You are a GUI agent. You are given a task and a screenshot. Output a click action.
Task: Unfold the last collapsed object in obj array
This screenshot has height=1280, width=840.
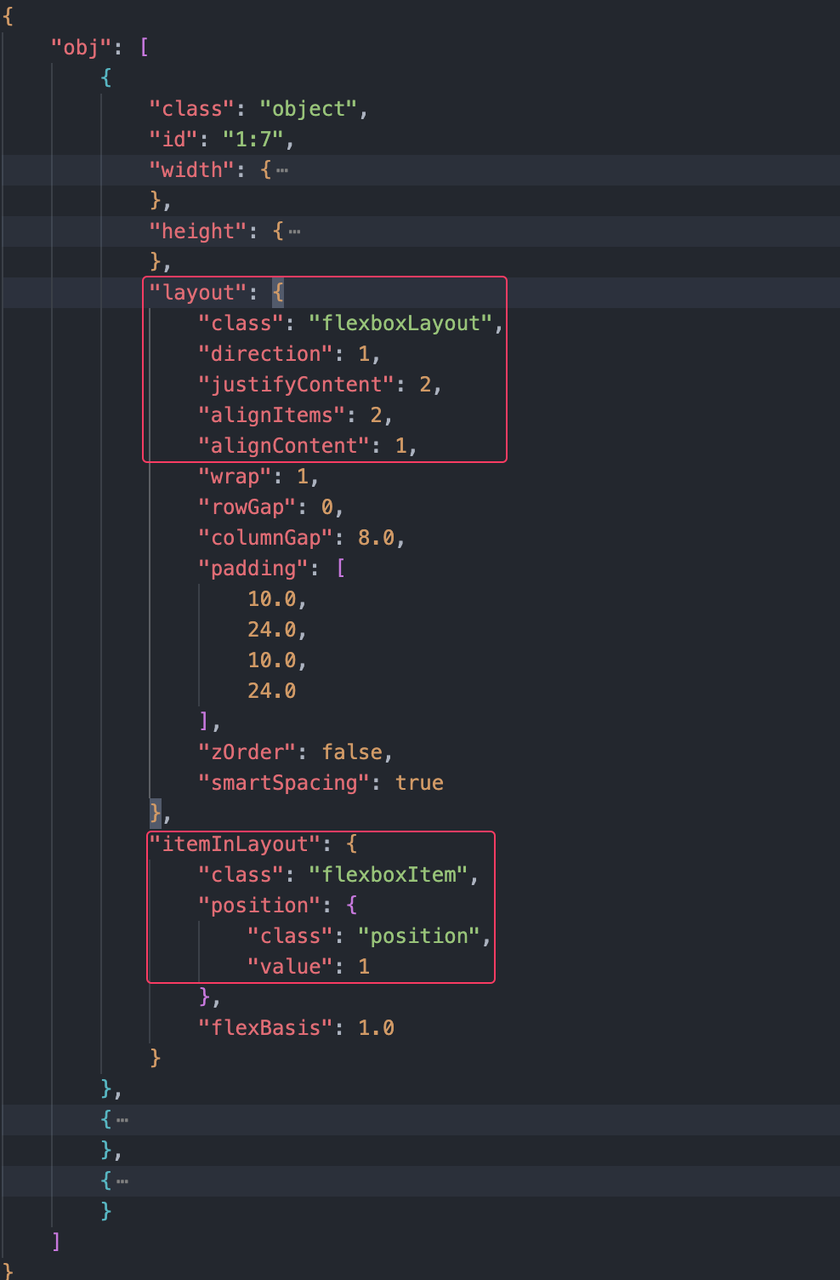pyautogui.click(x=122, y=1181)
